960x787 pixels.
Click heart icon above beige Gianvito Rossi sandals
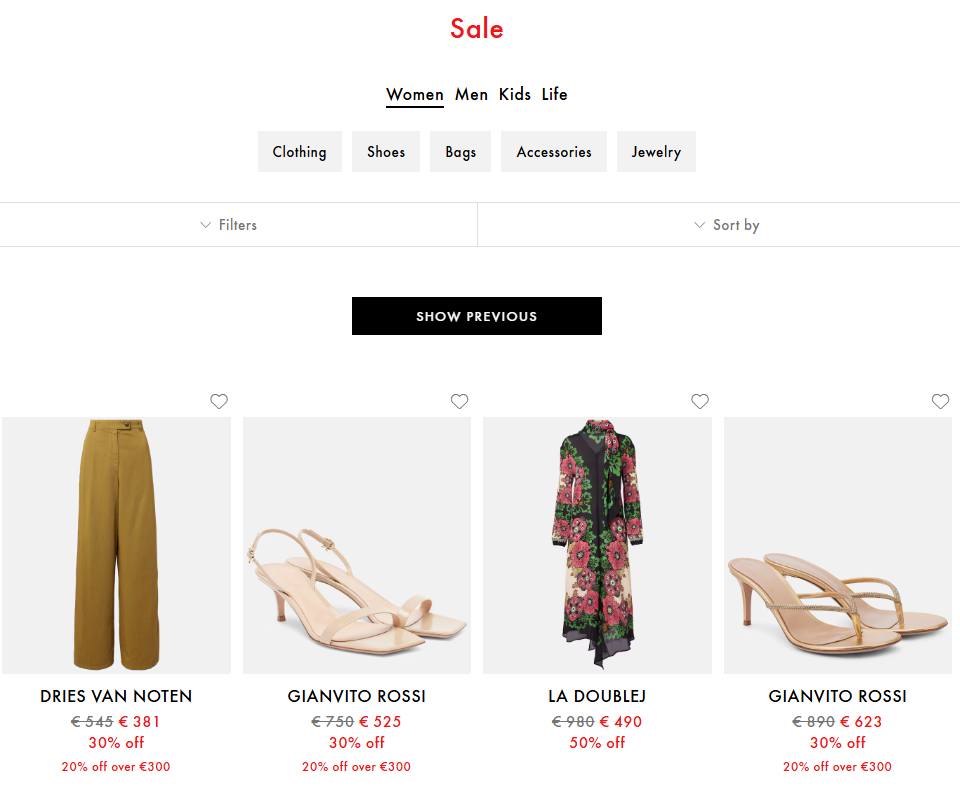[x=459, y=401]
